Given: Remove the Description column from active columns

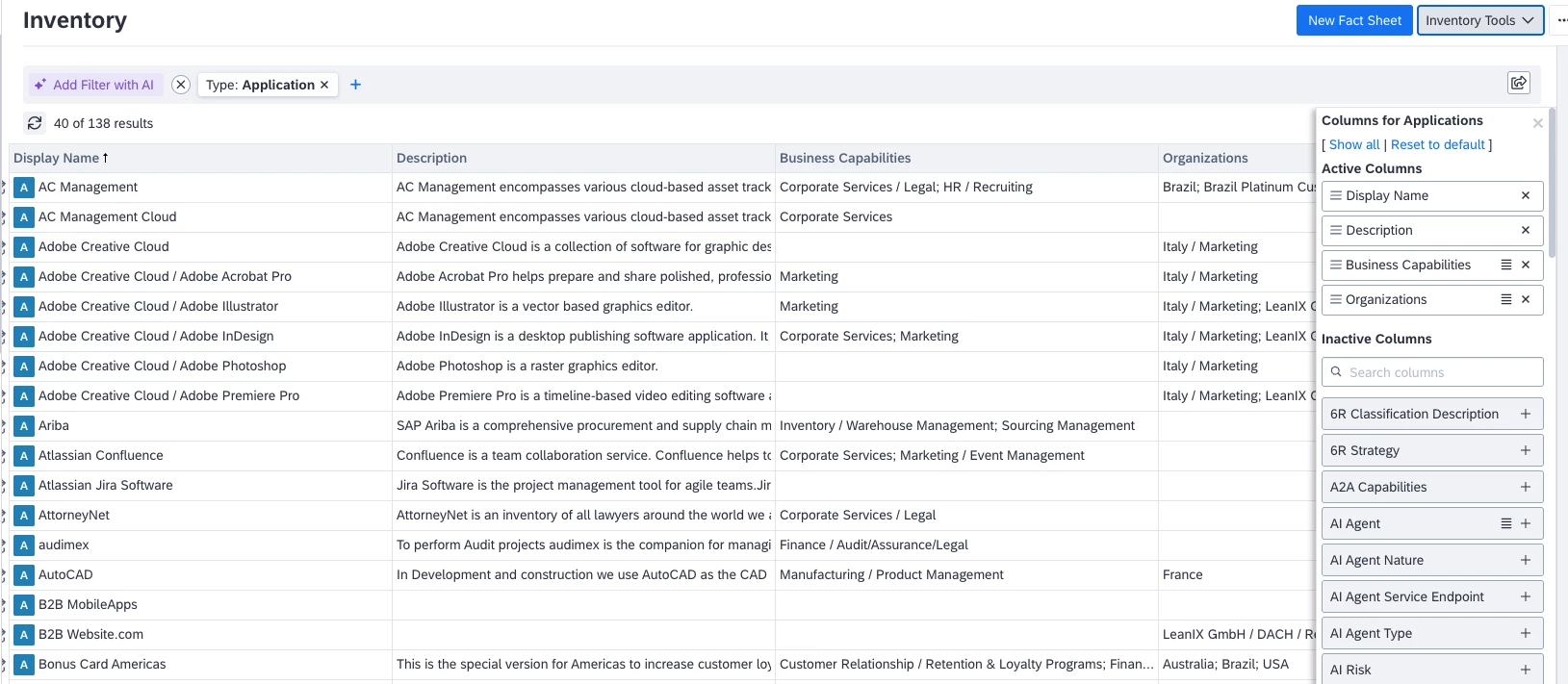Looking at the screenshot, I should [x=1526, y=231].
